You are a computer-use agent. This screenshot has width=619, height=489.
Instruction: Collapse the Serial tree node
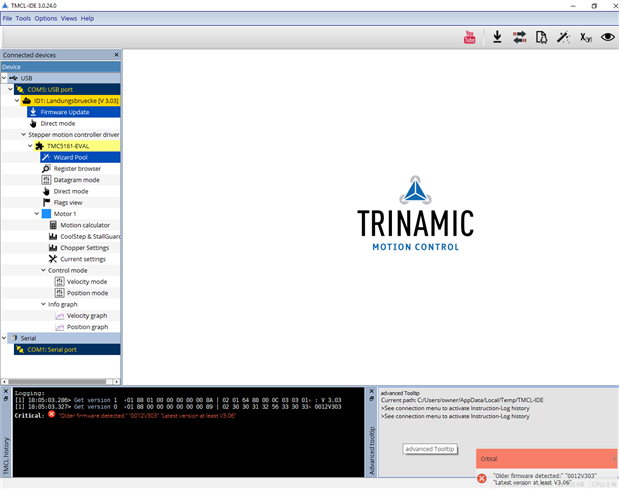[x=4, y=338]
